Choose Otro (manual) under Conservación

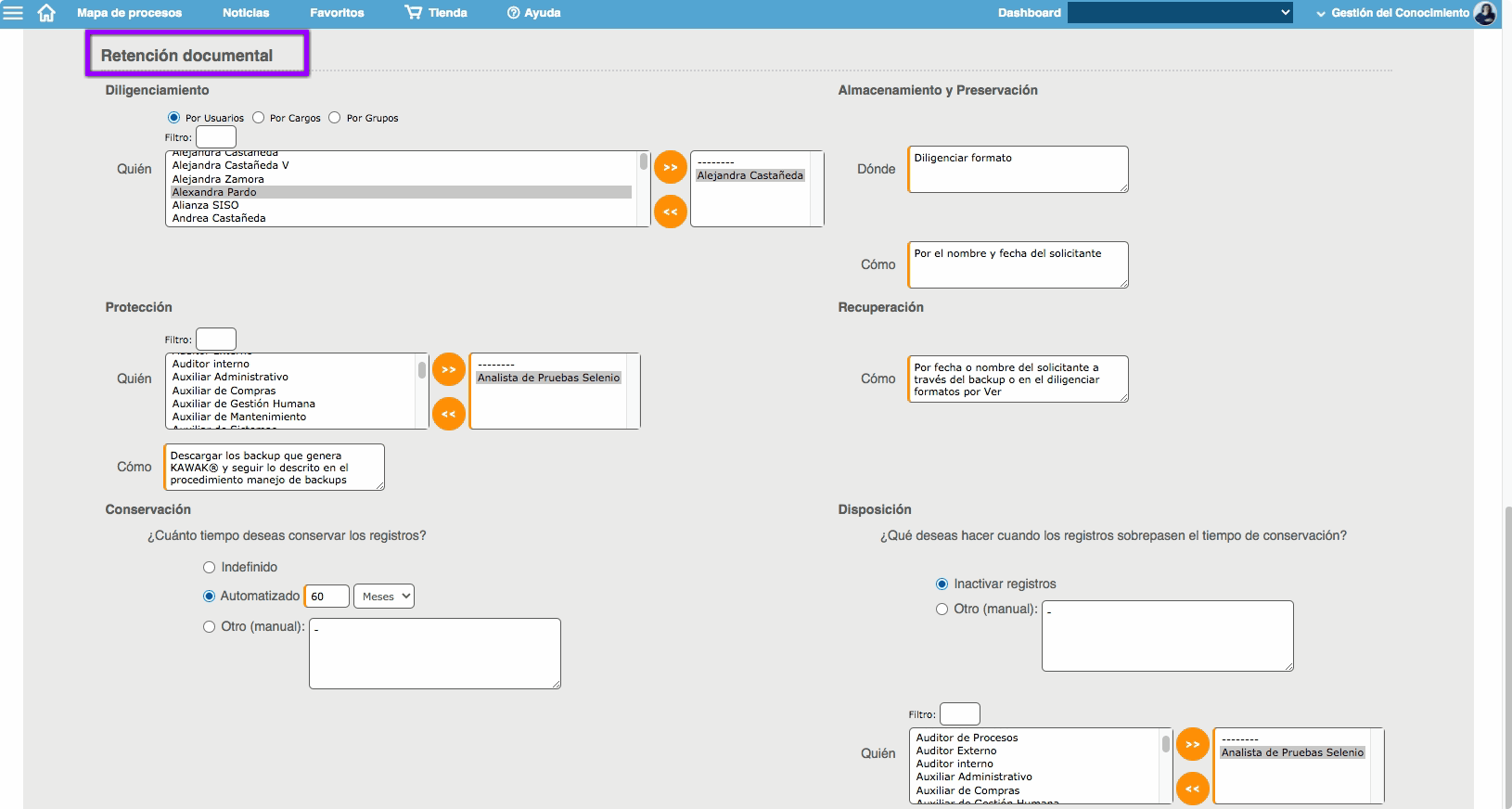click(x=209, y=626)
